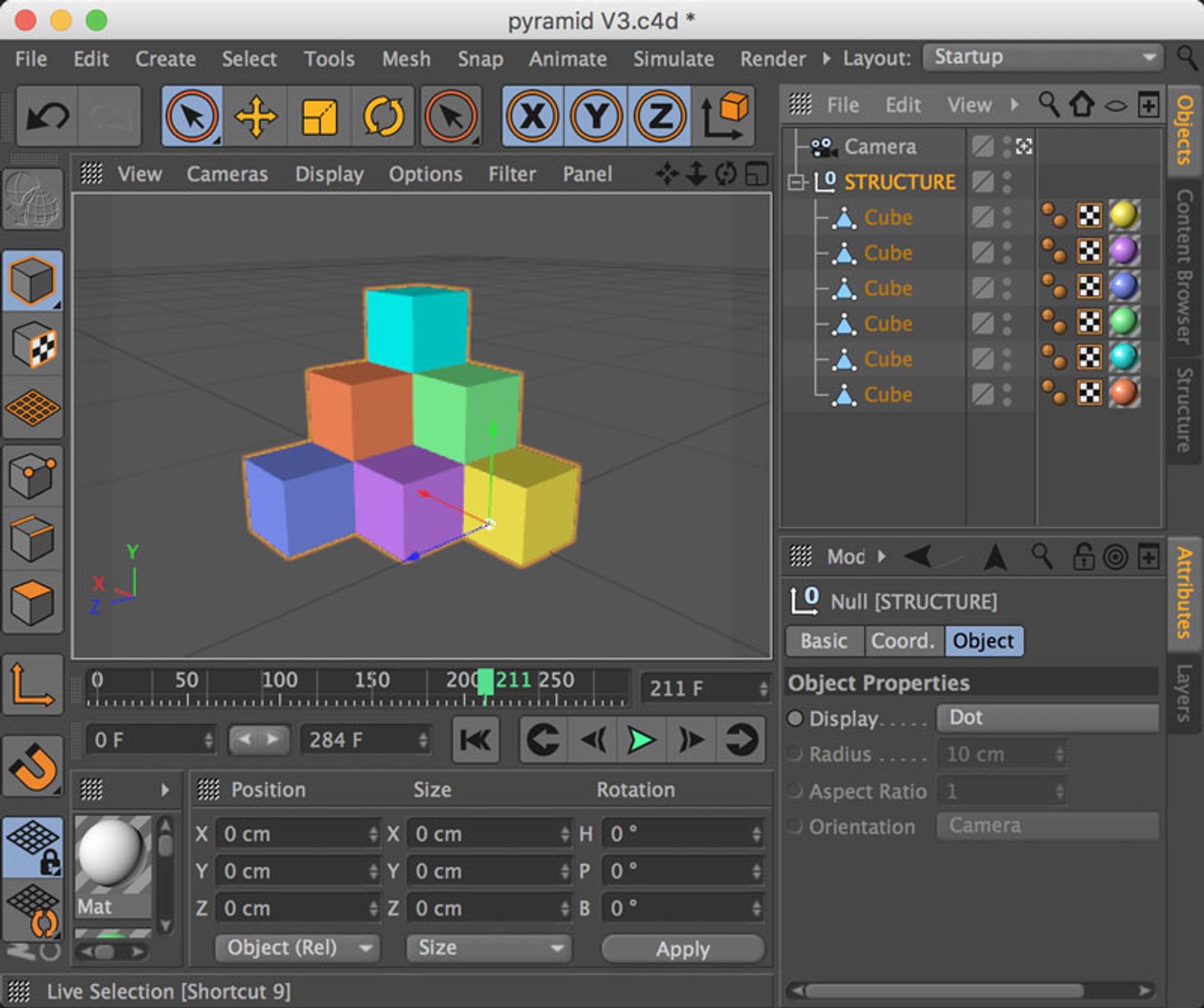
Task: Toggle the Display radio button in Object Properties
Action: pyautogui.click(x=795, y=718)
